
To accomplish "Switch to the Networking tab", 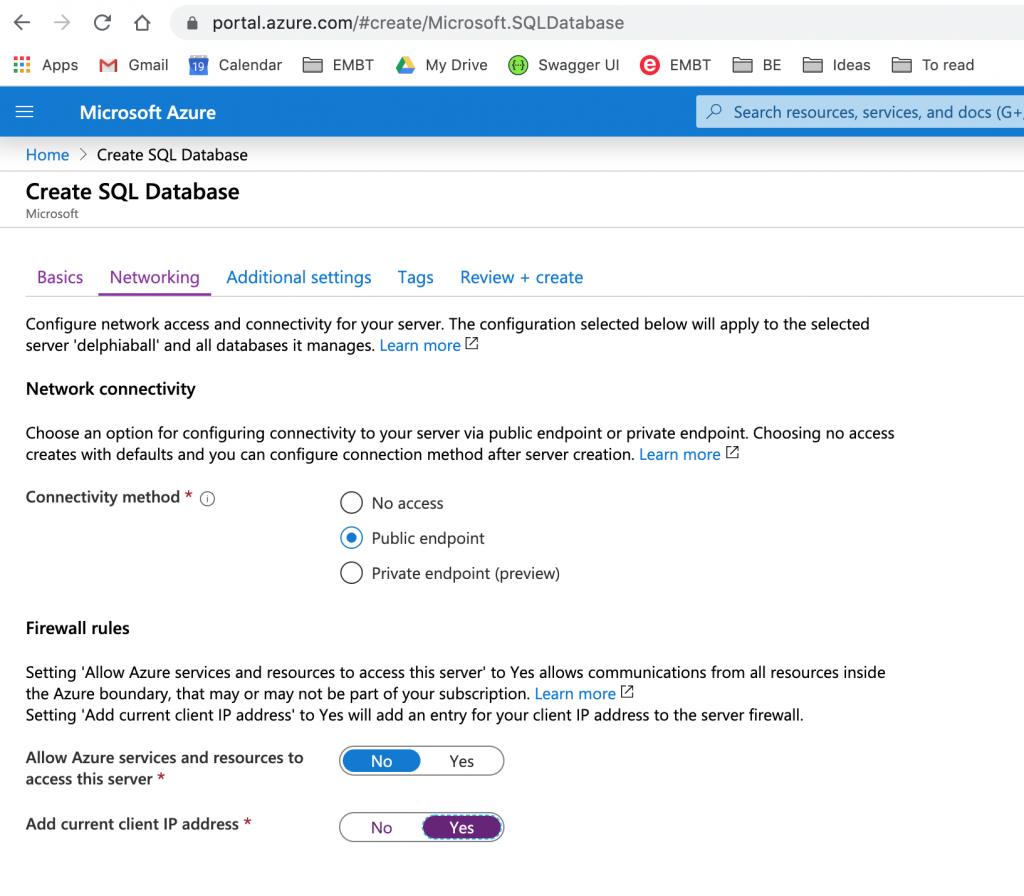I will click(155, 278).
